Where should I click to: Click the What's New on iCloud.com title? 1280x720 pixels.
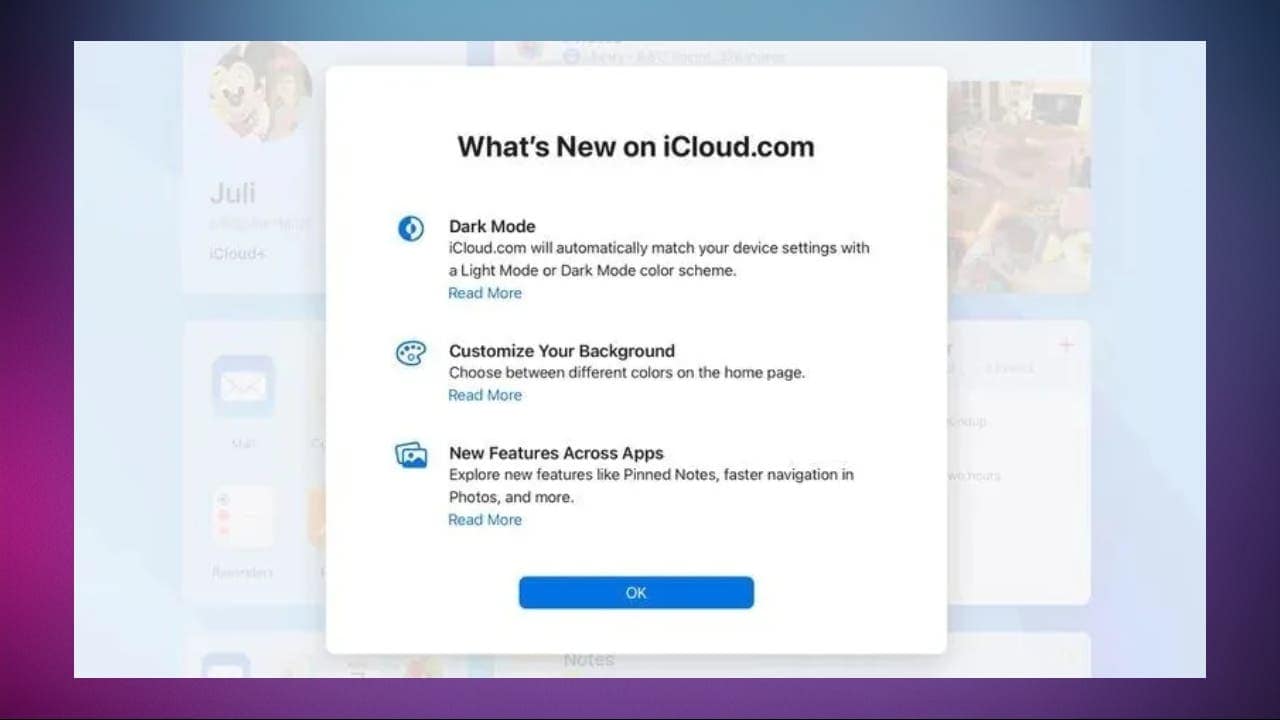tap(636, 147)
